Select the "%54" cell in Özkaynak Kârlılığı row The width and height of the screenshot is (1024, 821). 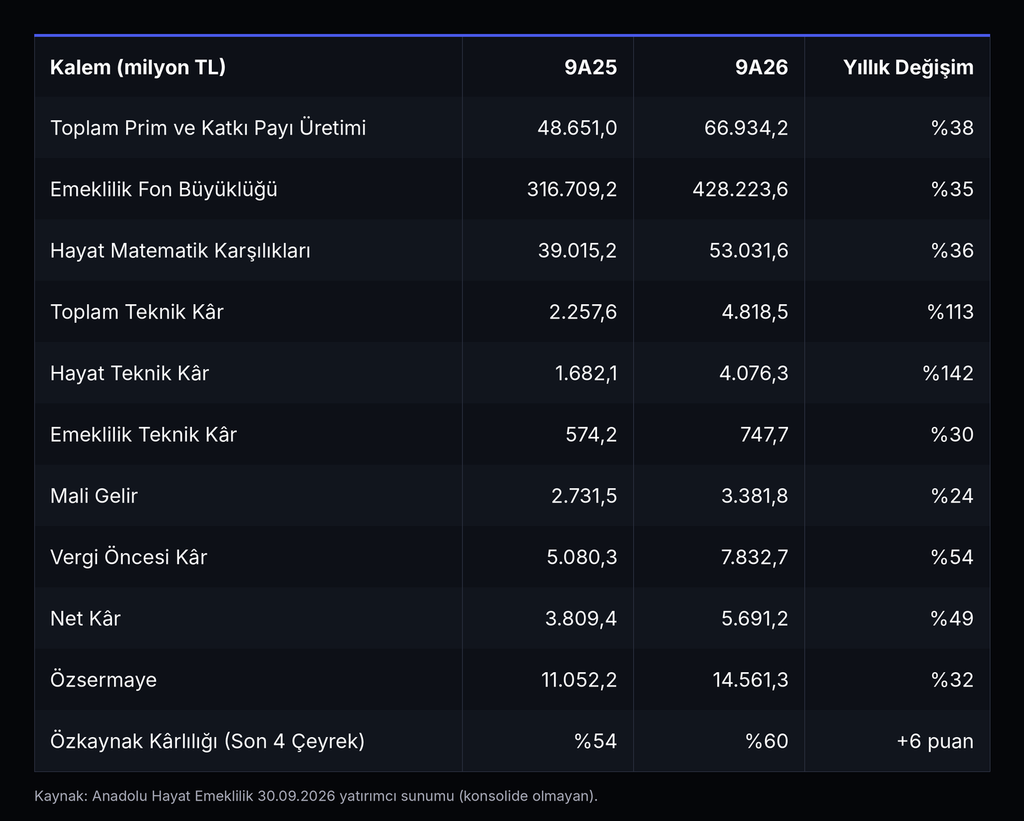(596, 741)
